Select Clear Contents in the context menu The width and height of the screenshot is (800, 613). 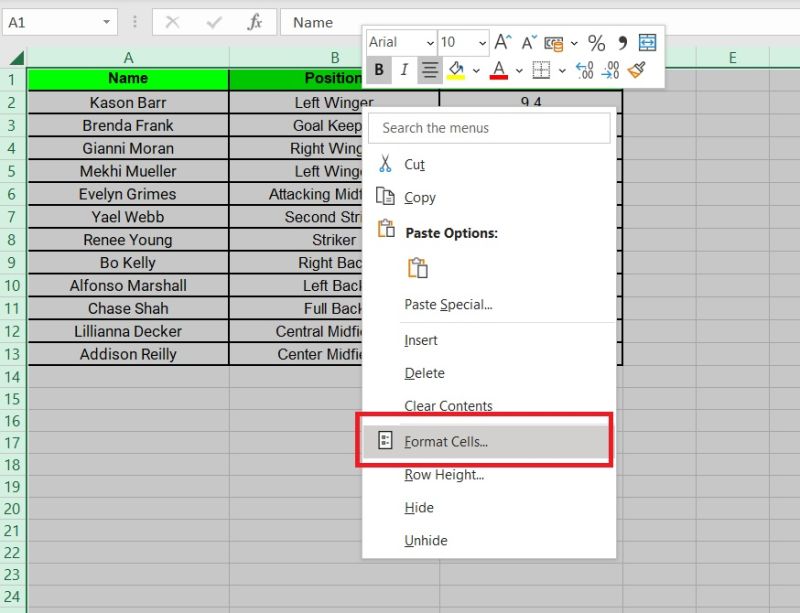tap(447, 406)
